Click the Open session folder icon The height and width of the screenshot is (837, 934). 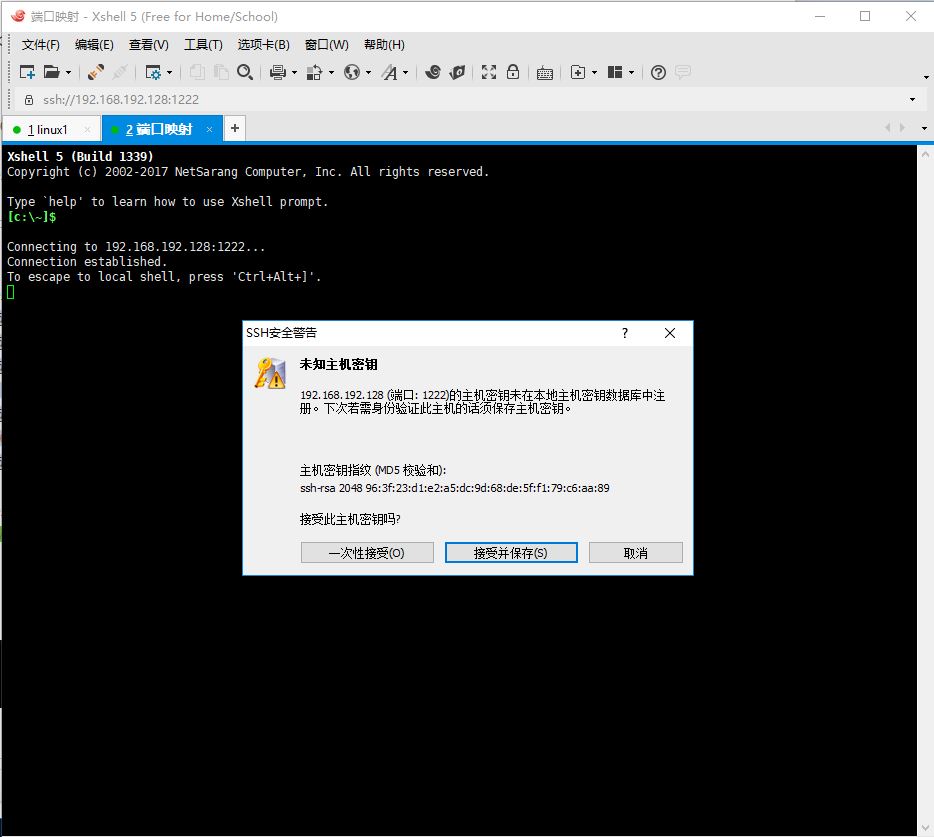pos(52,72)
